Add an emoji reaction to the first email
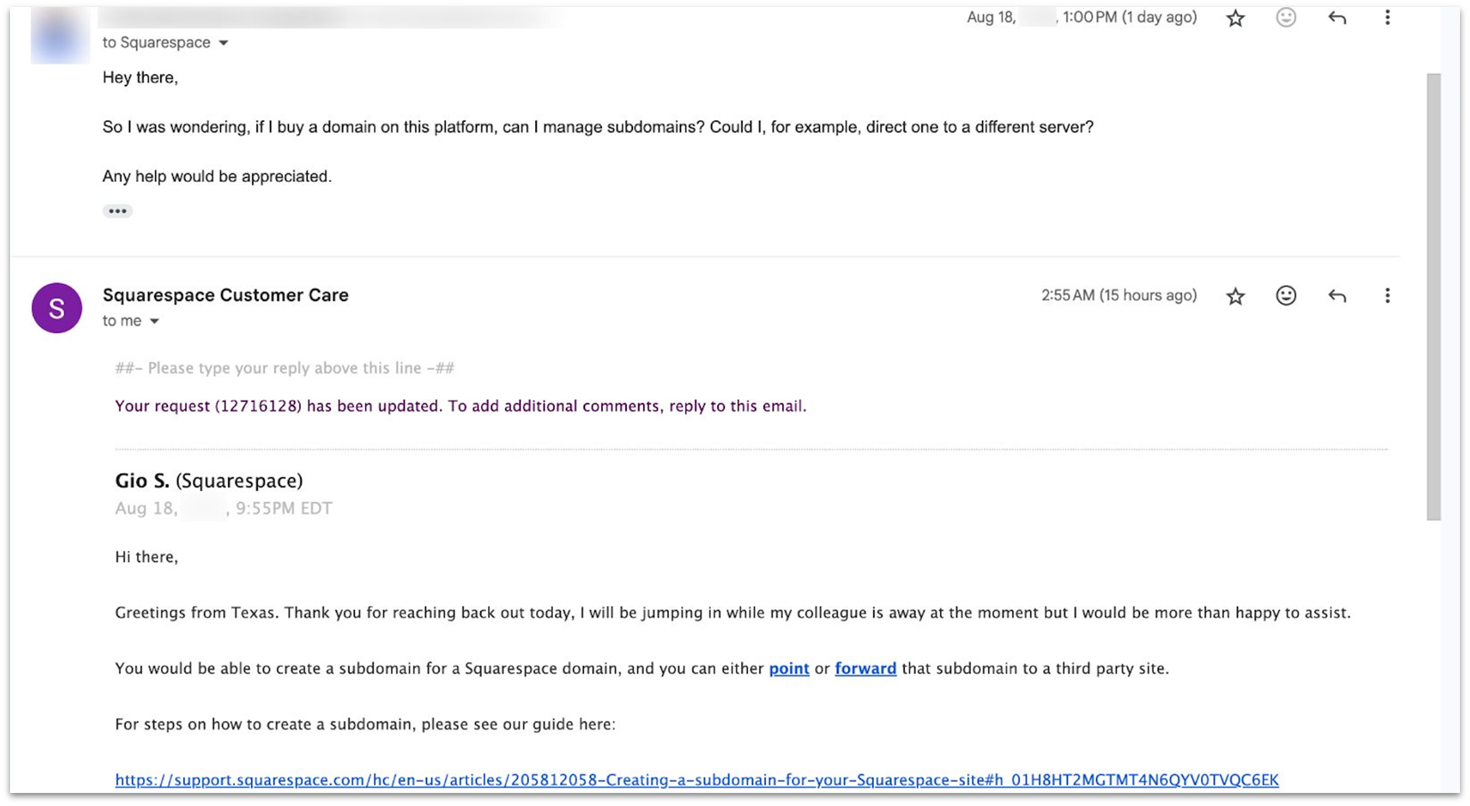Image resolution: width=1470 pixels, height=806 pixels. tap(1286, 17)
